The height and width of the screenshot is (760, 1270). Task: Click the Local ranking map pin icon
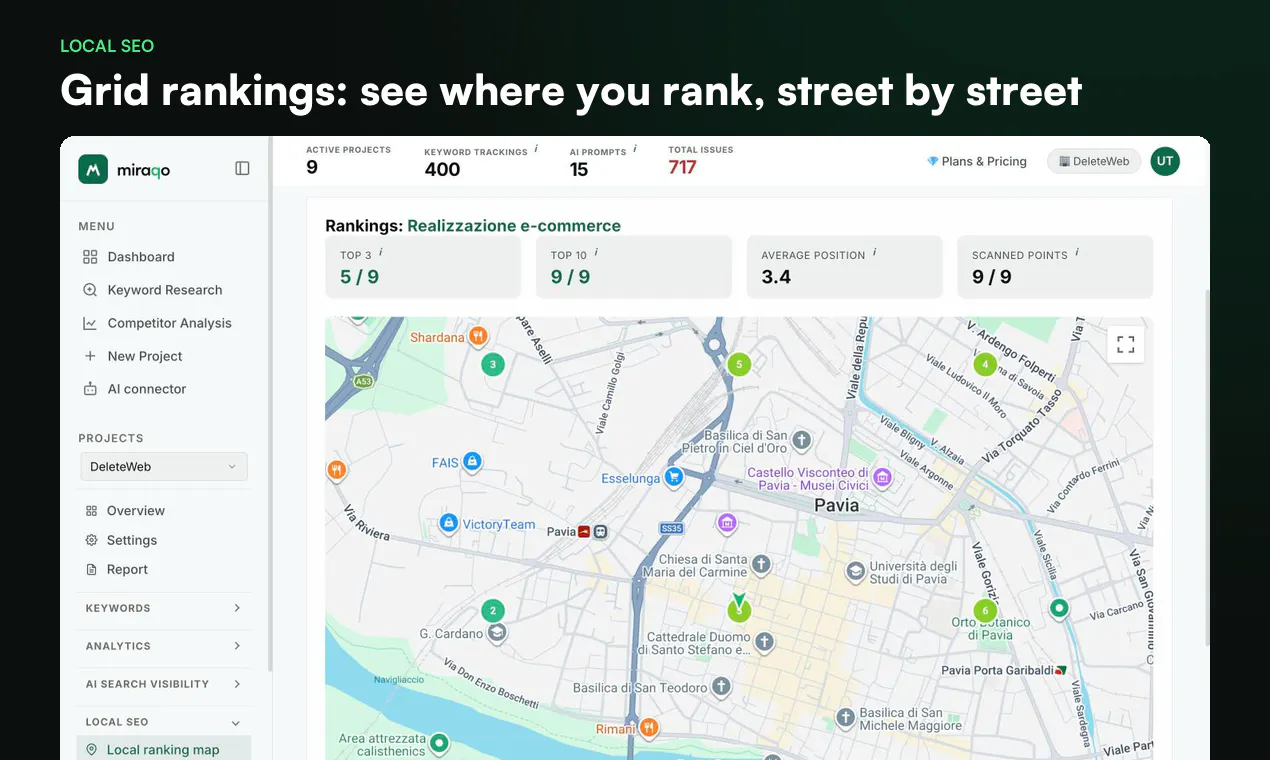(x=92, y=749)
